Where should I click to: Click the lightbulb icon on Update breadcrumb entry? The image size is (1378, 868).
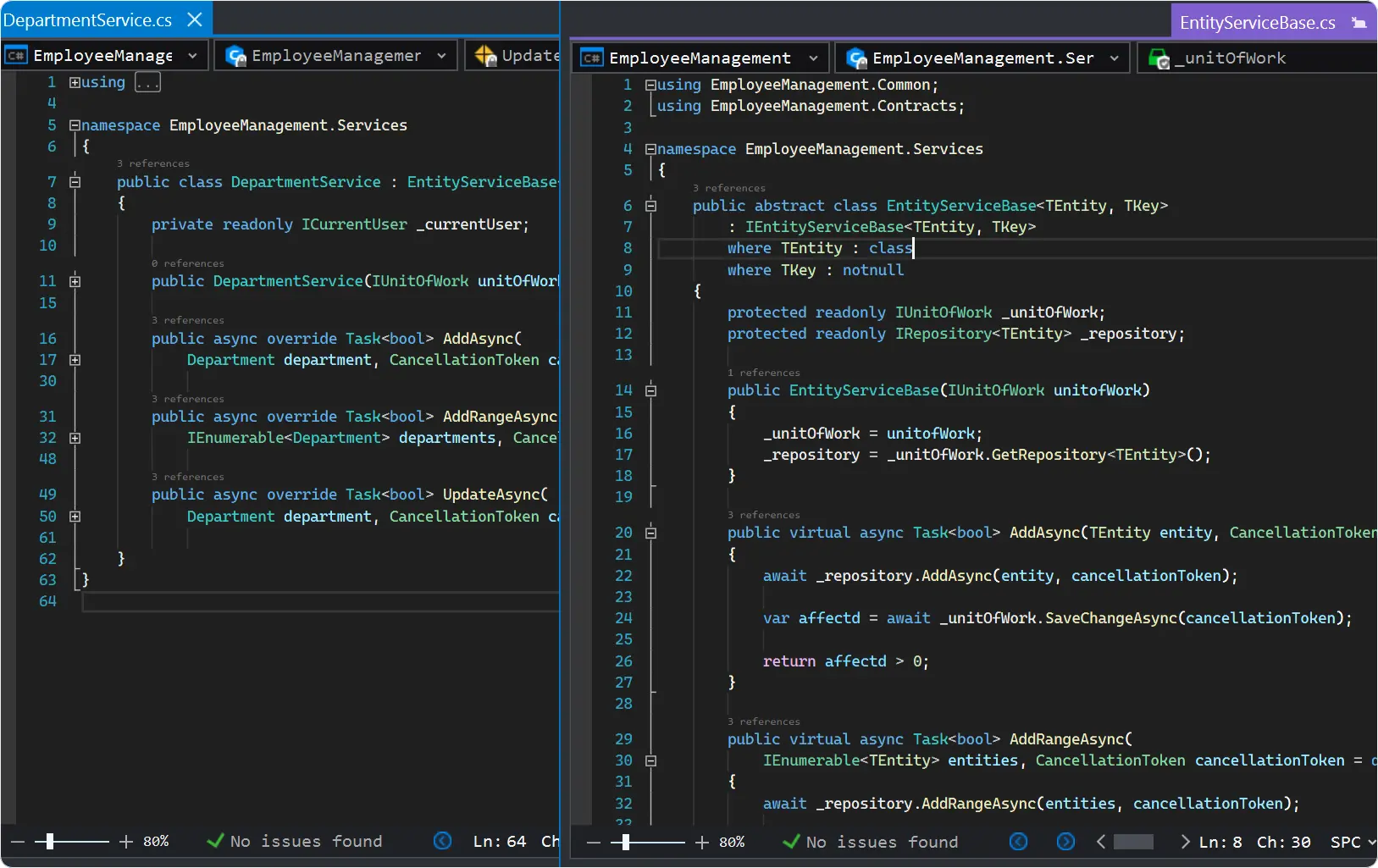click(x=484, y=55)
